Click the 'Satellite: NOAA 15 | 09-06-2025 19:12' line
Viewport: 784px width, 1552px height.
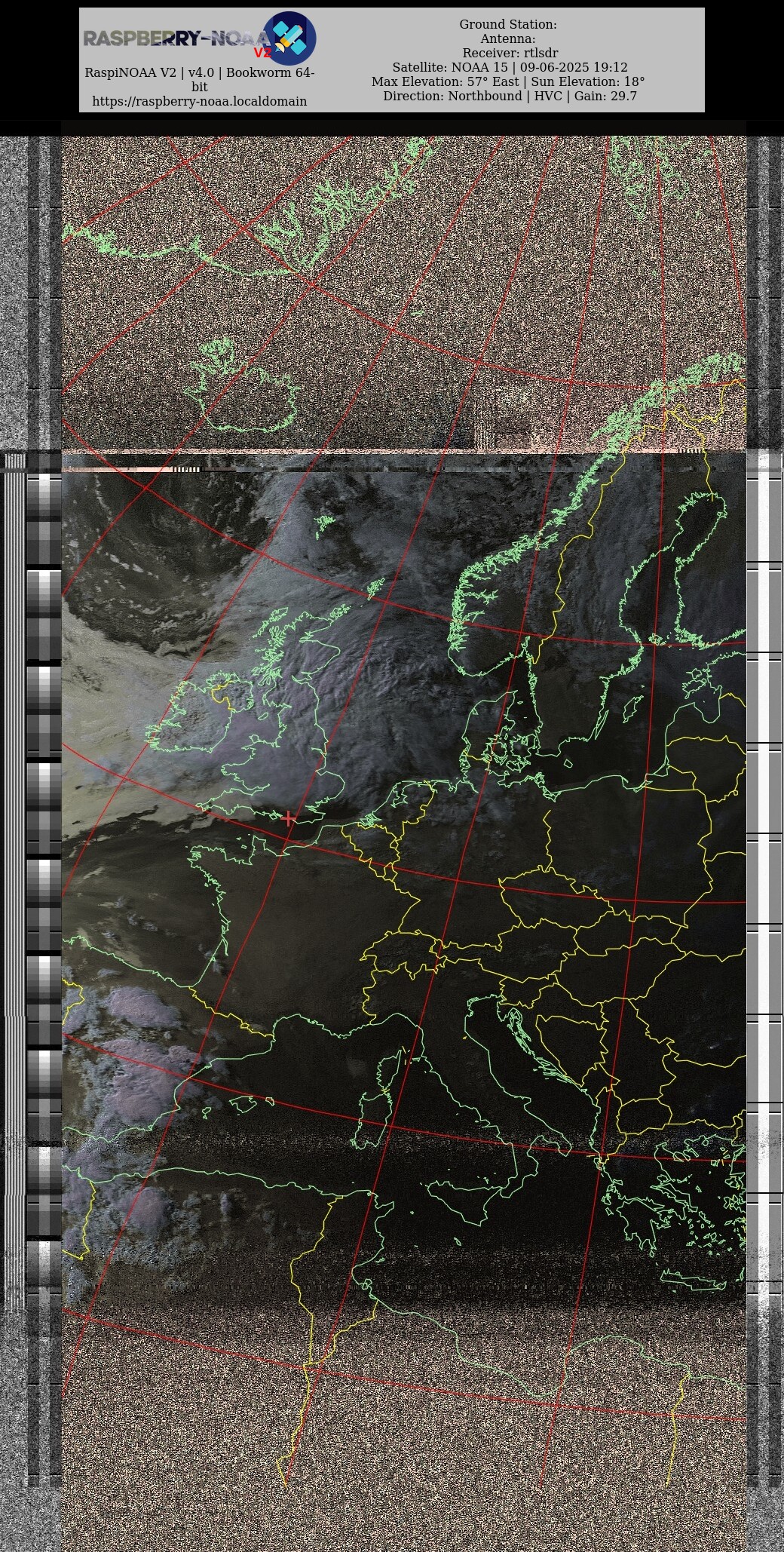point(510,67)
